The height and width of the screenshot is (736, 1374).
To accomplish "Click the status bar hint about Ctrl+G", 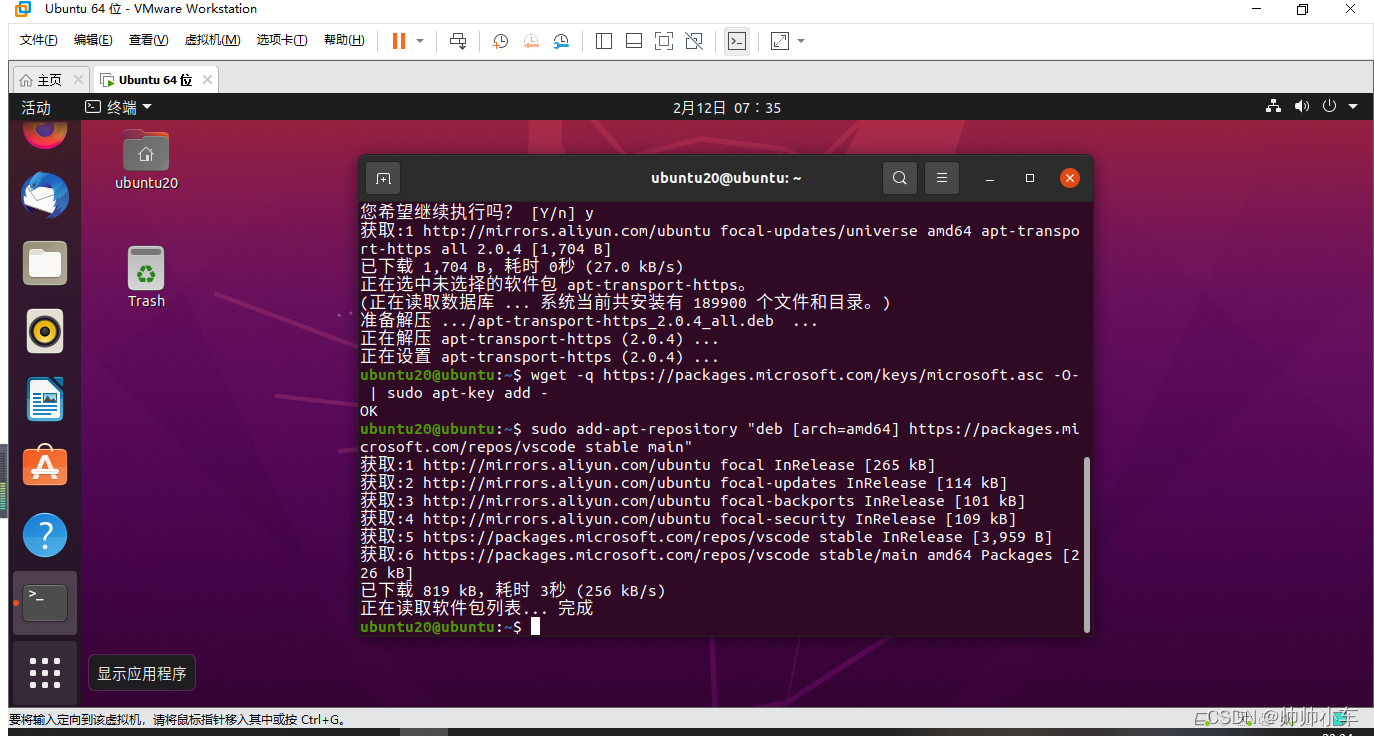I will pos(176,719).
